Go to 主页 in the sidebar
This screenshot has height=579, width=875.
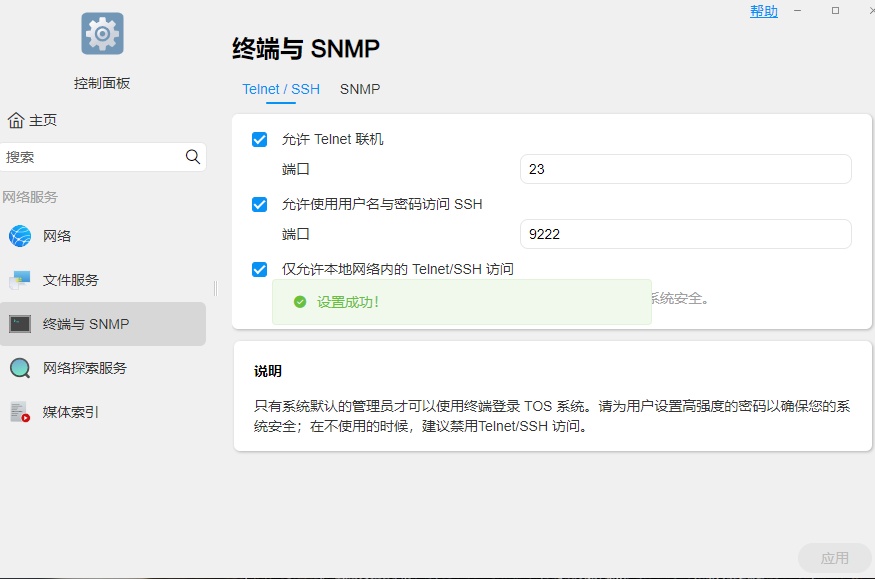[x=43, y=120]
